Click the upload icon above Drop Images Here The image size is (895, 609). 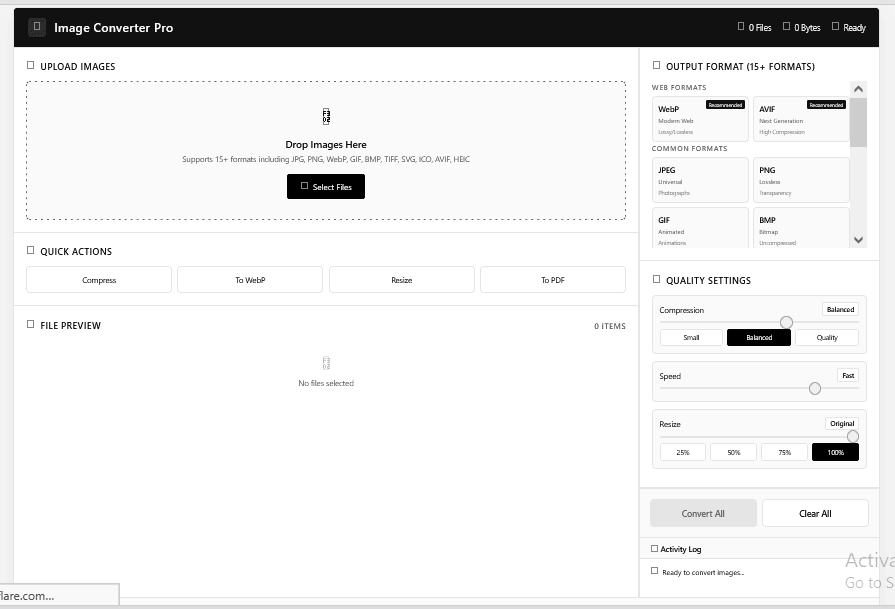(x=326, y=116)
